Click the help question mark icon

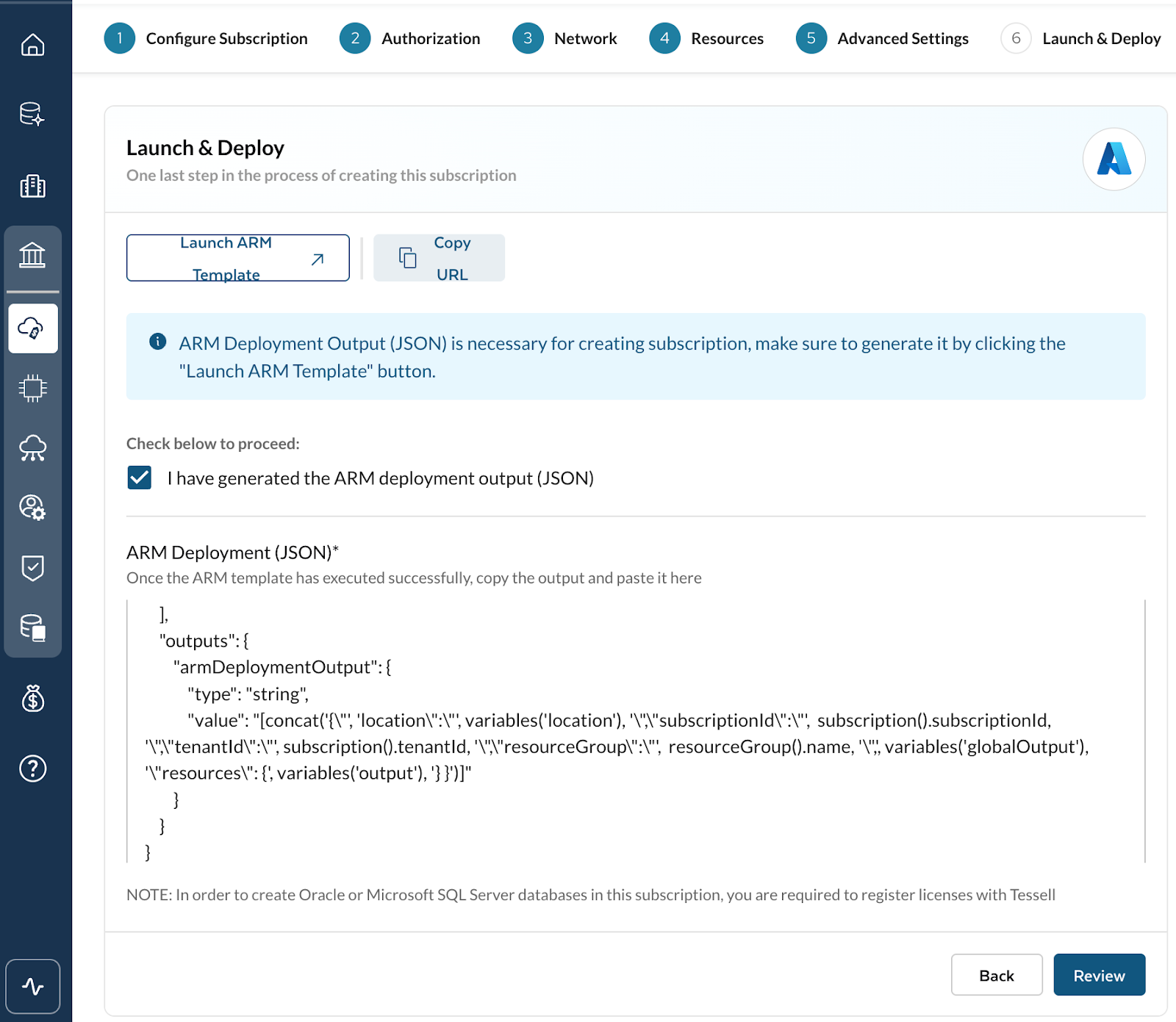coord(32,769)
